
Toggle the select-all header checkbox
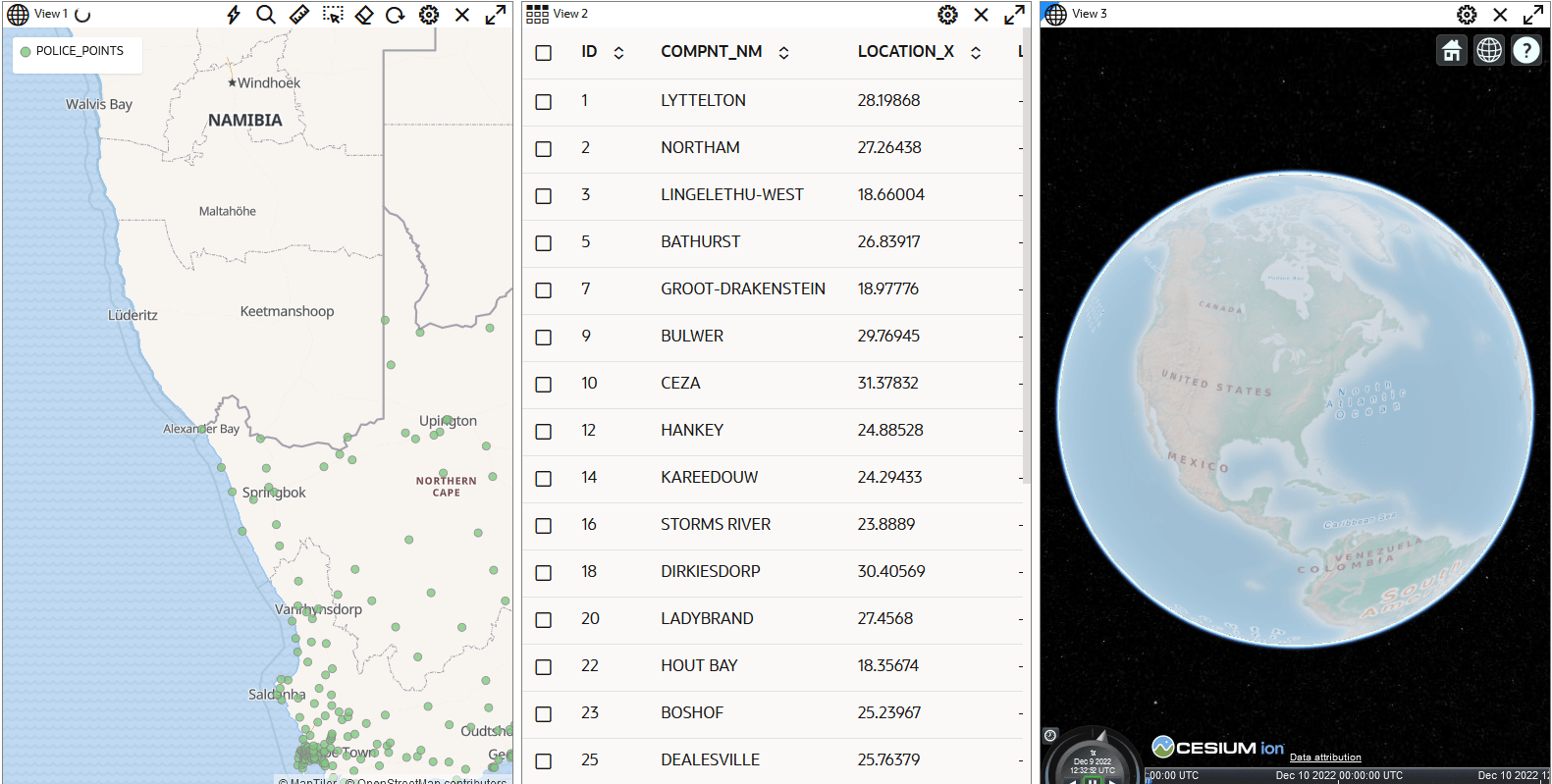pos(544,53)
